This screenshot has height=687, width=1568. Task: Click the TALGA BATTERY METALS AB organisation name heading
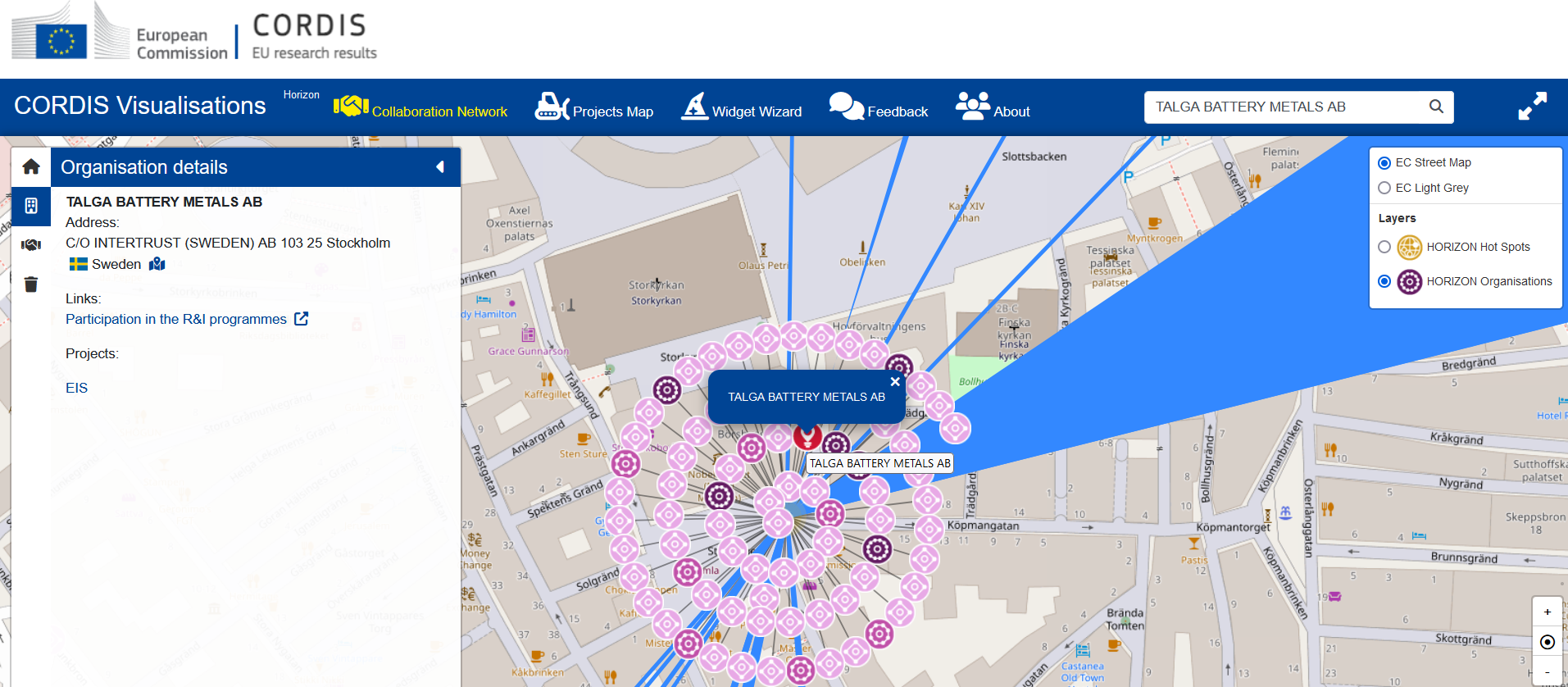click(164, 202)
